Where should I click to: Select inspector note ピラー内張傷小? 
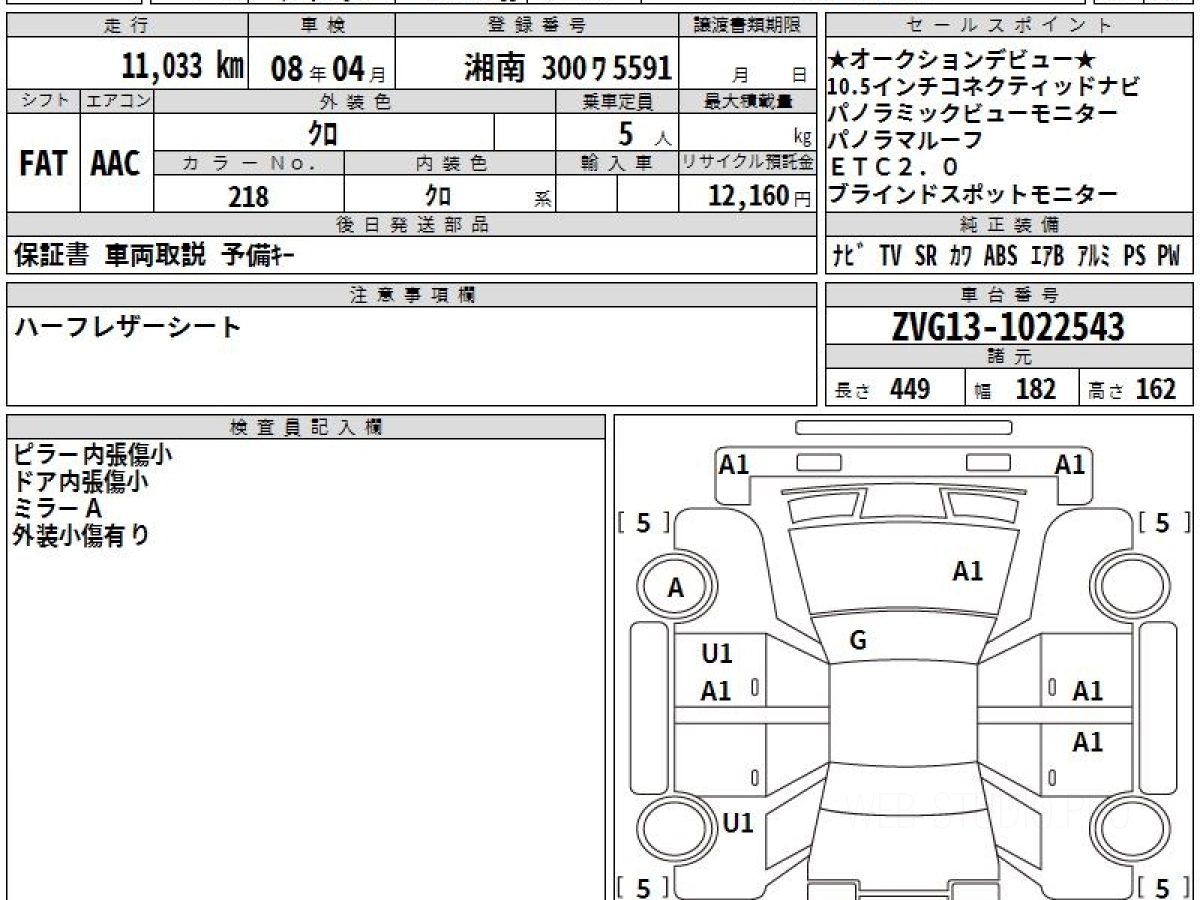pyautogui.click(x=92, y=454)
